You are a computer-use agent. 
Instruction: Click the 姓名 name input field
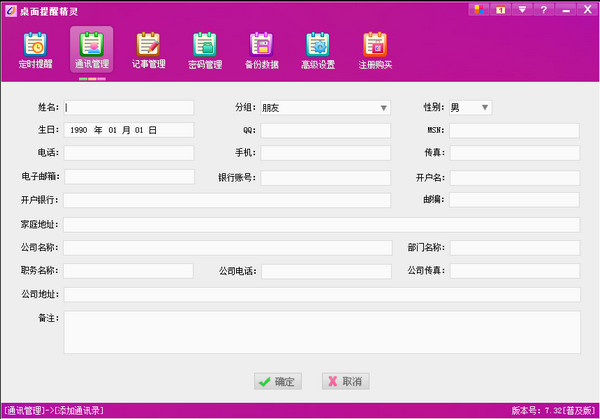pos(128,108)
